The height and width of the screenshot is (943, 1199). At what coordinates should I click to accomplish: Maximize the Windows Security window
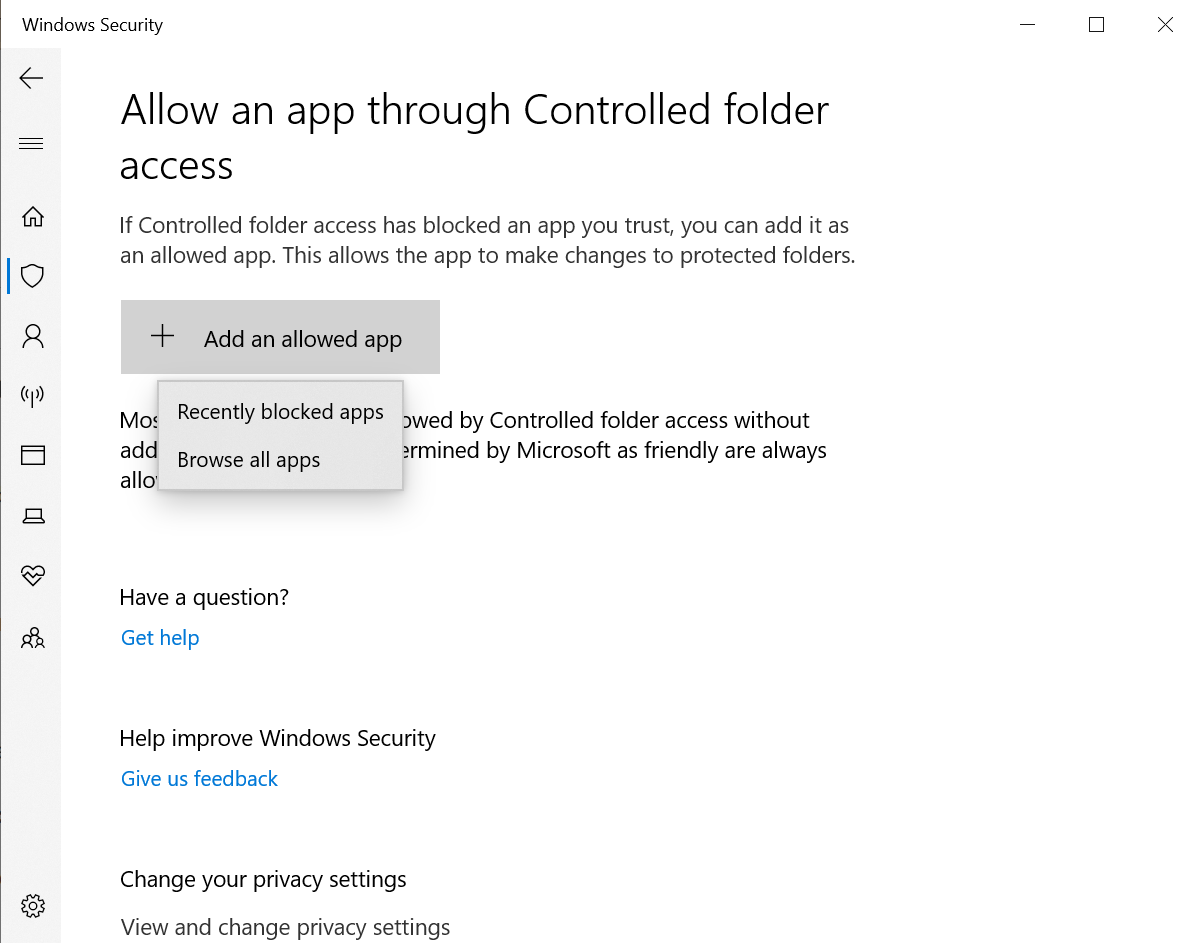(x=1096, y=25)
